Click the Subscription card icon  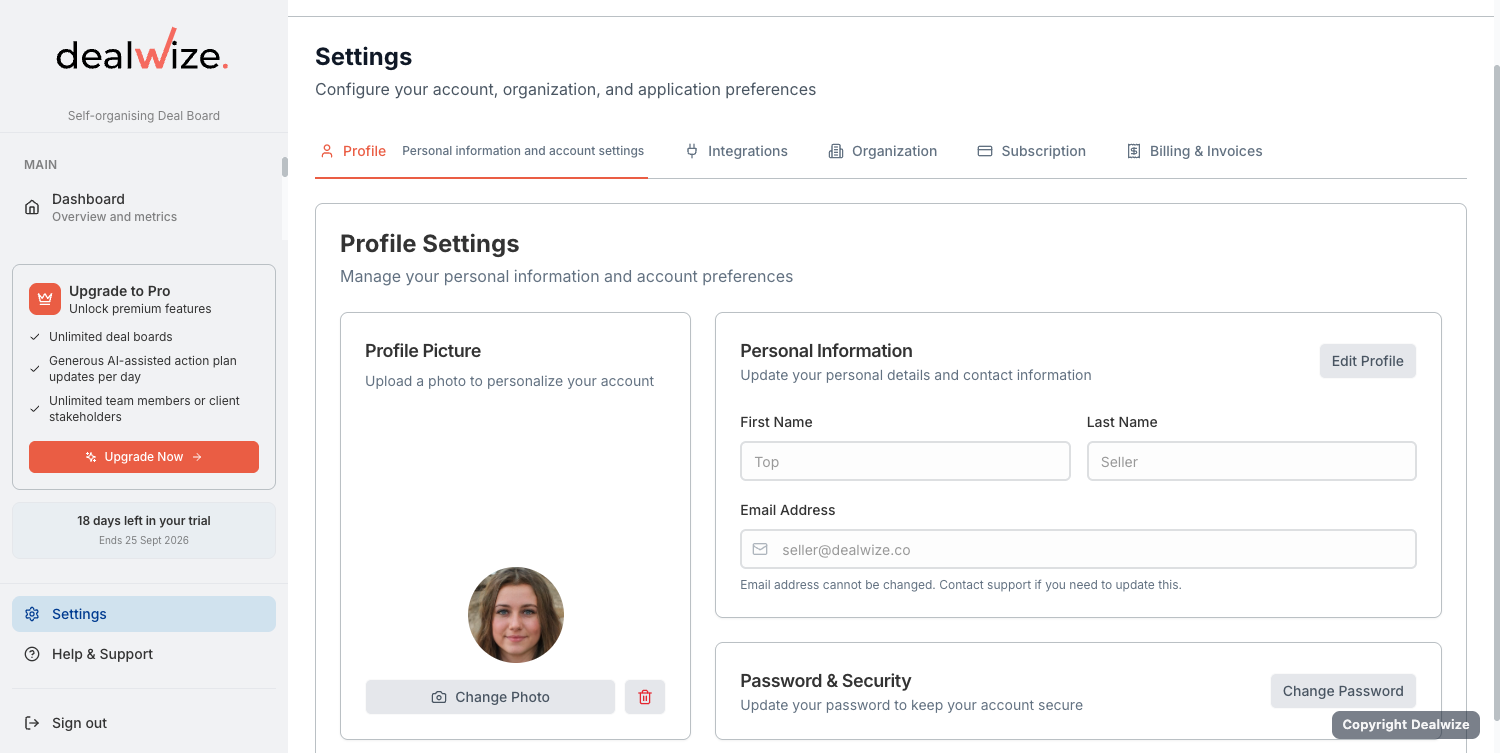coord(985,151)
